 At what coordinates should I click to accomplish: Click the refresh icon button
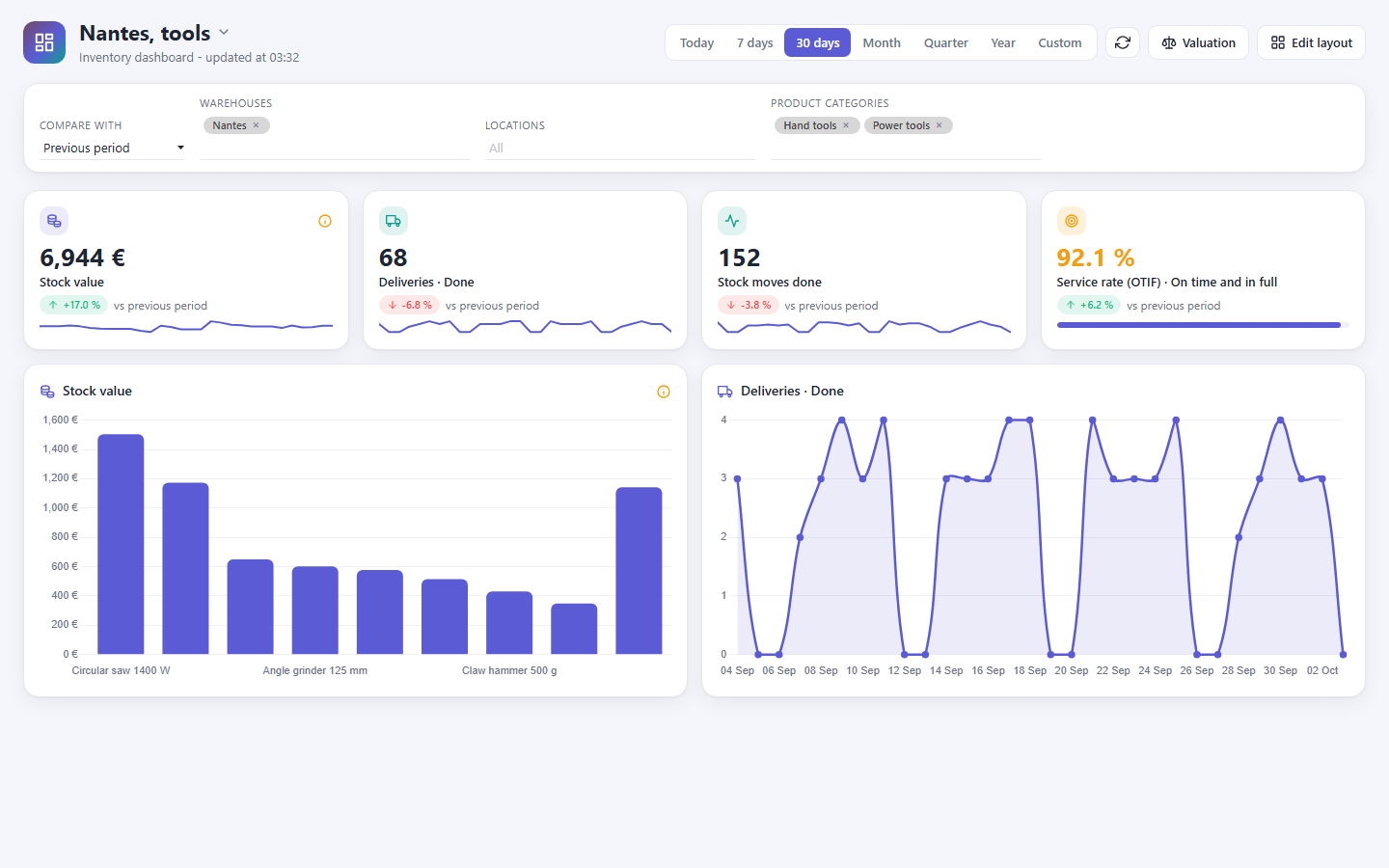1123,42
